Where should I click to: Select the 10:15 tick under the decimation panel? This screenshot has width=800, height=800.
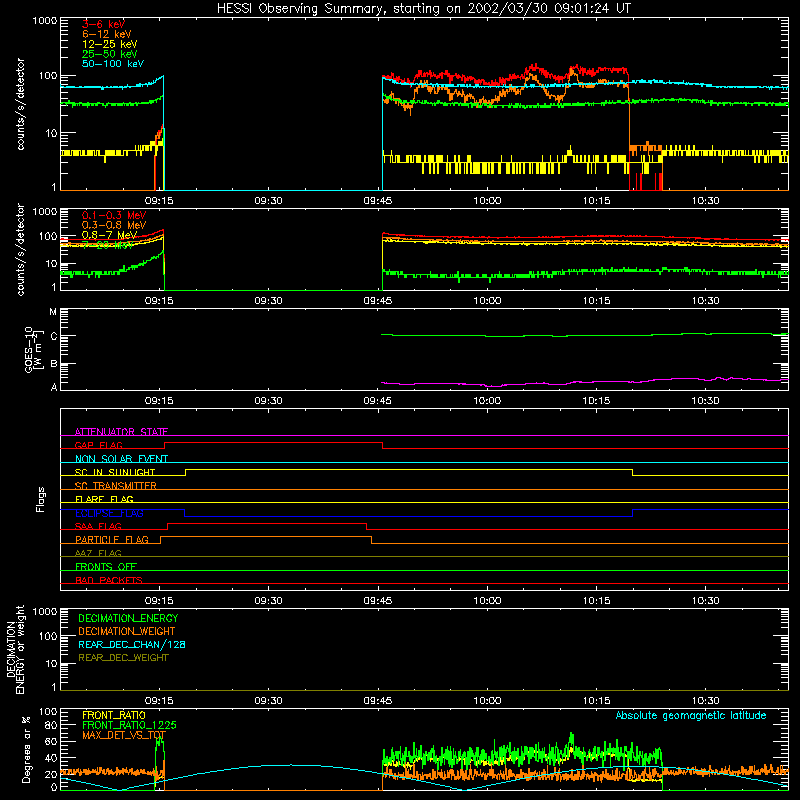[x=596, y=701]
